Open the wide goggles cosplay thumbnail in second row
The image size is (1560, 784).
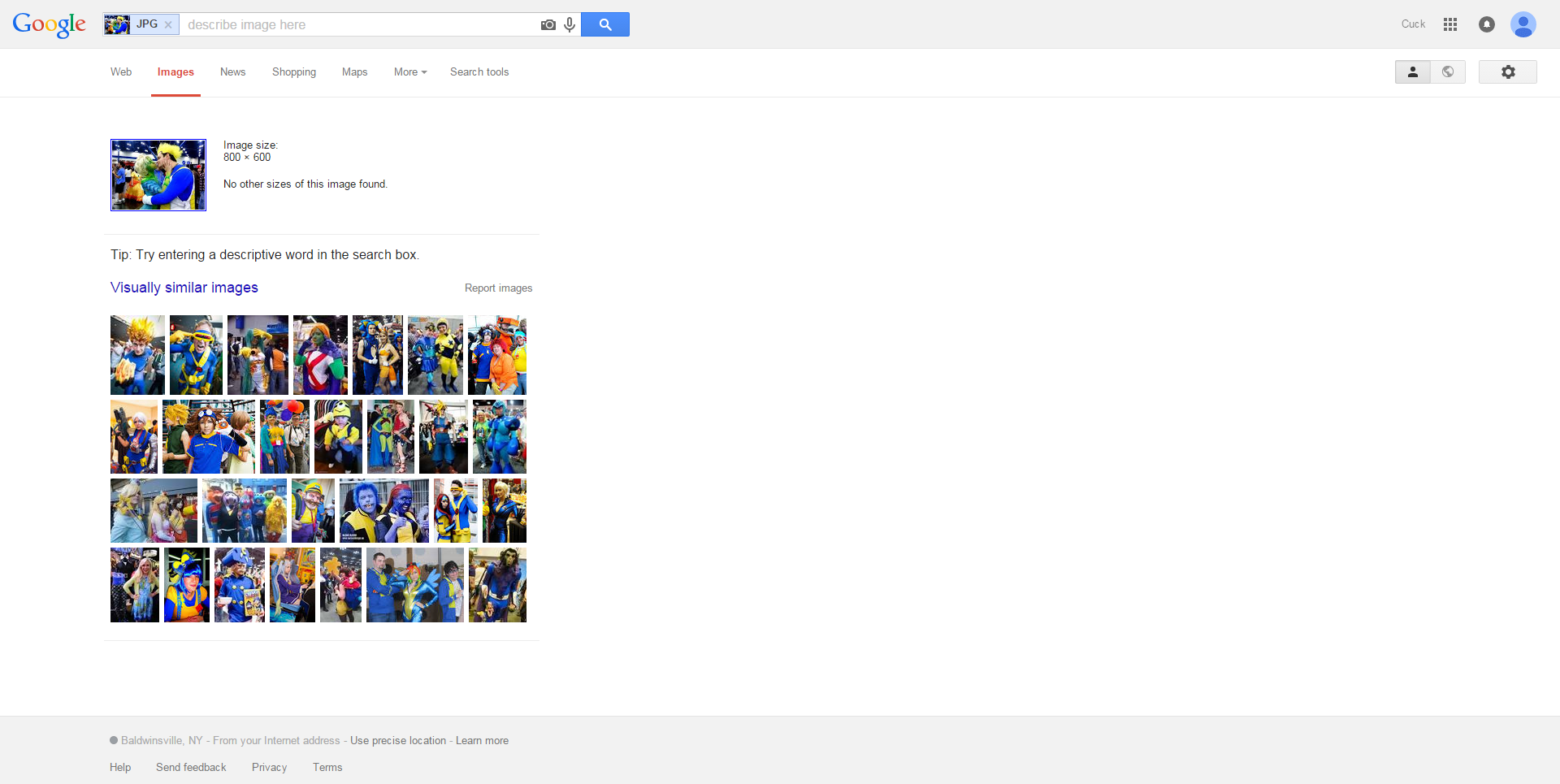click(x=209, y=436)
